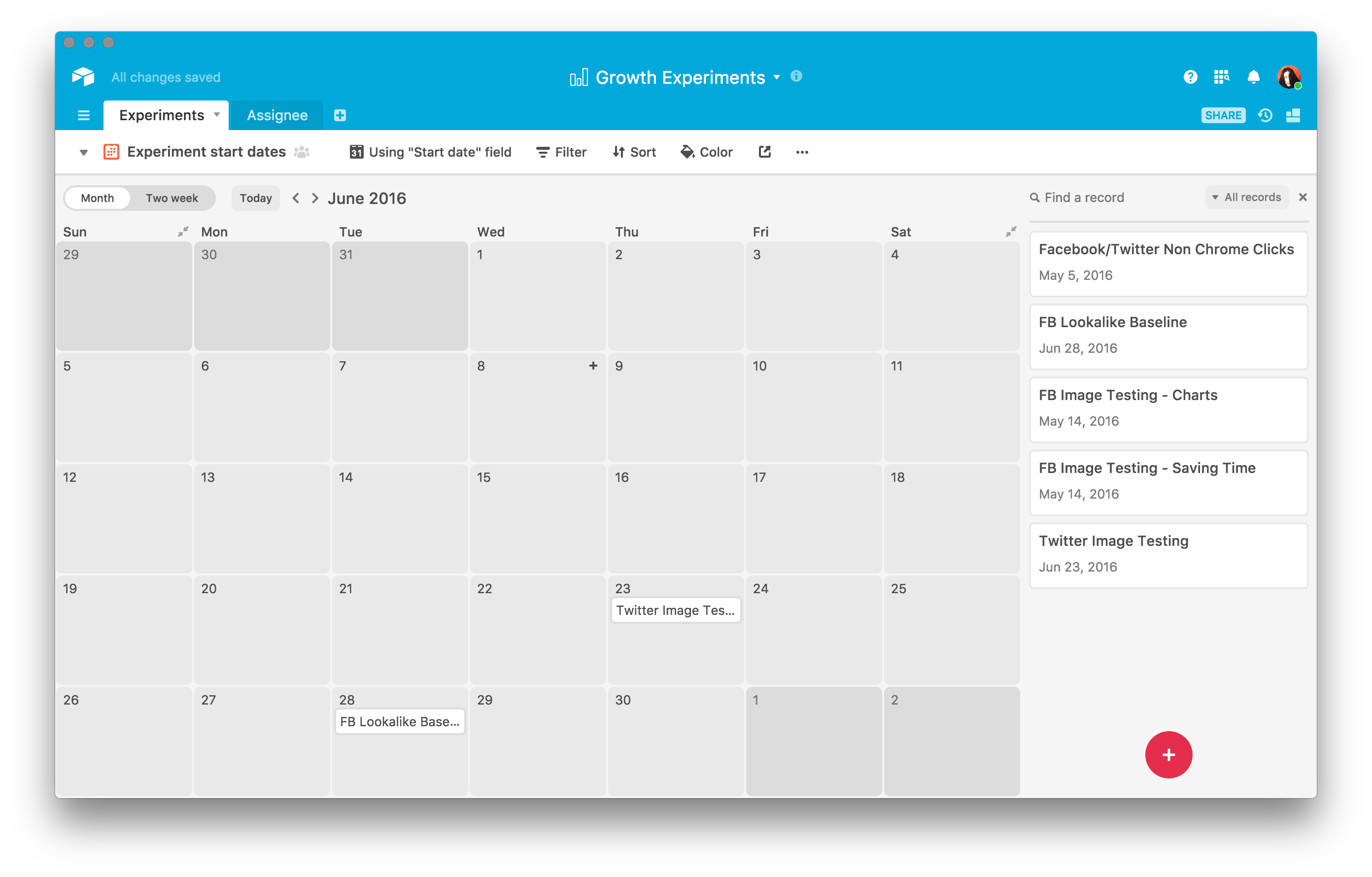Expand the Experiments dropdown menu
1372x877 pixels.
218,115
